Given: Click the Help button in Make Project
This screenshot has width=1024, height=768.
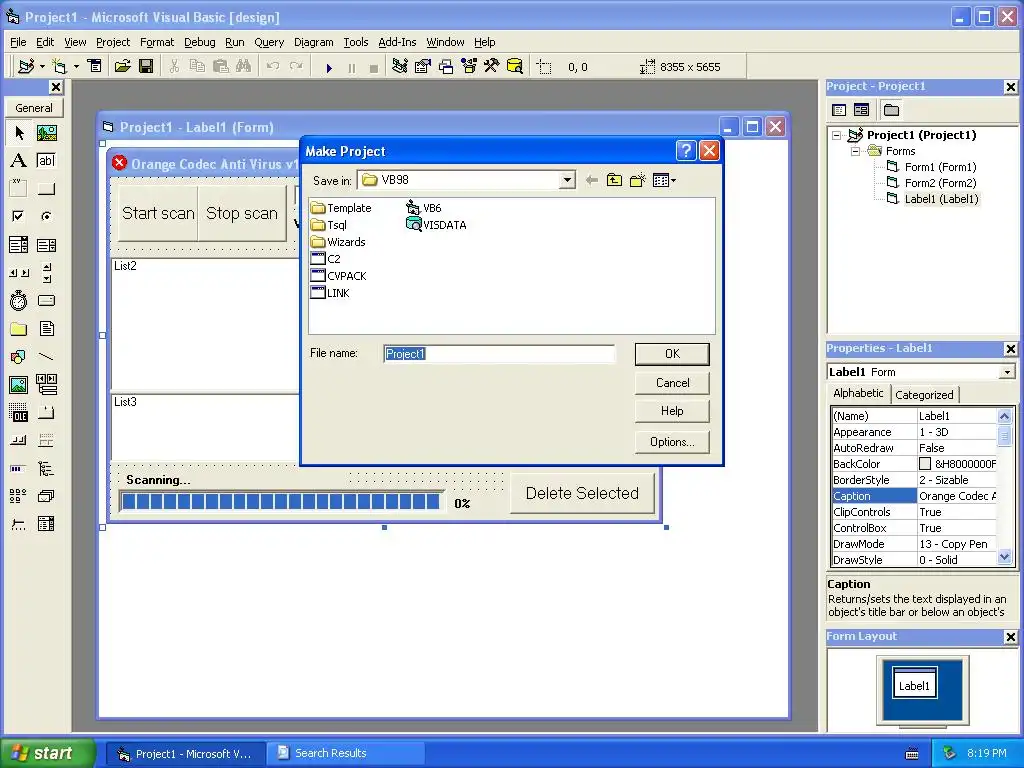Looking at the screenshot, I should [672, 411].
